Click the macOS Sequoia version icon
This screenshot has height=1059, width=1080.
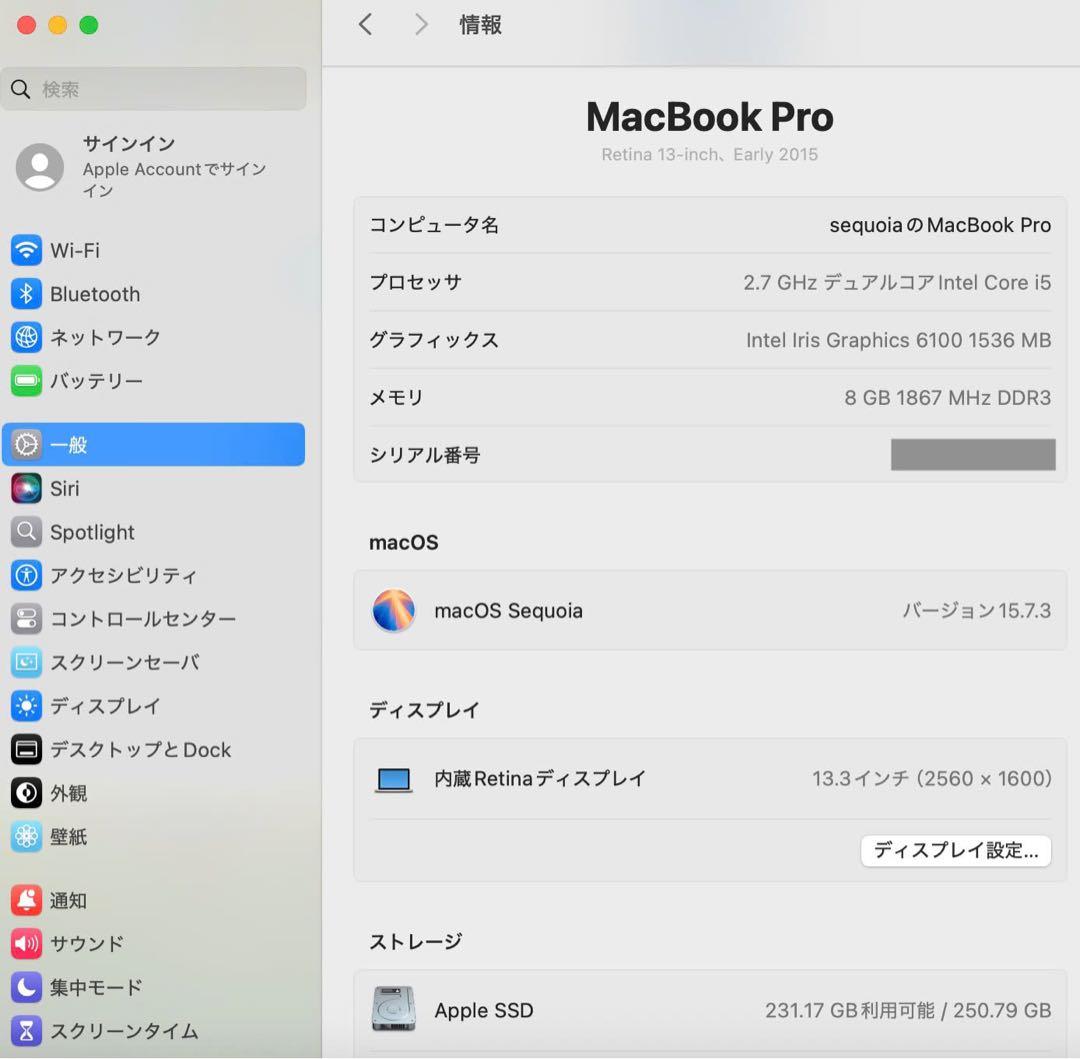(393, 611)
